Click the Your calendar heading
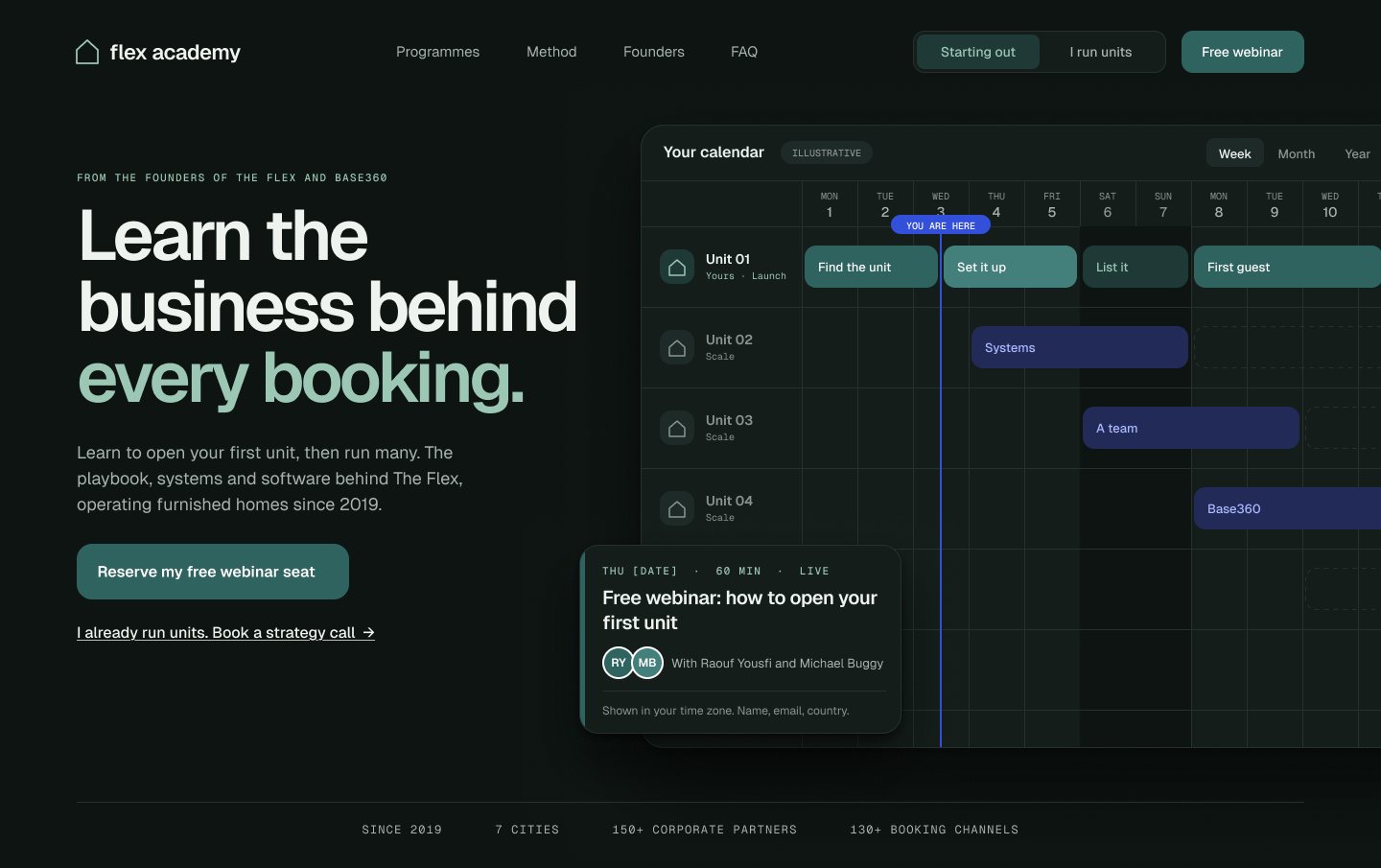Viewport: 1381px width, 868px height. click(714, 152)
